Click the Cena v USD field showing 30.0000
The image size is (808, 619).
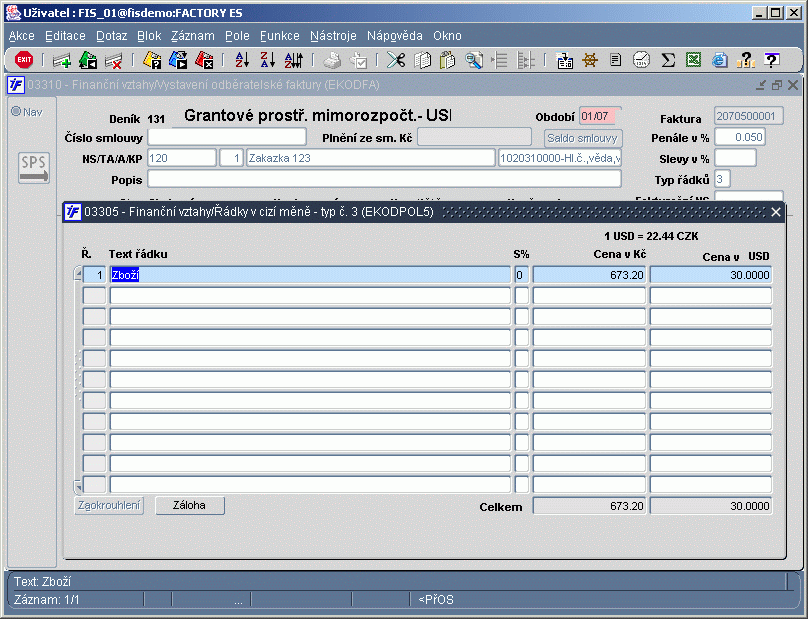[711, 275]
